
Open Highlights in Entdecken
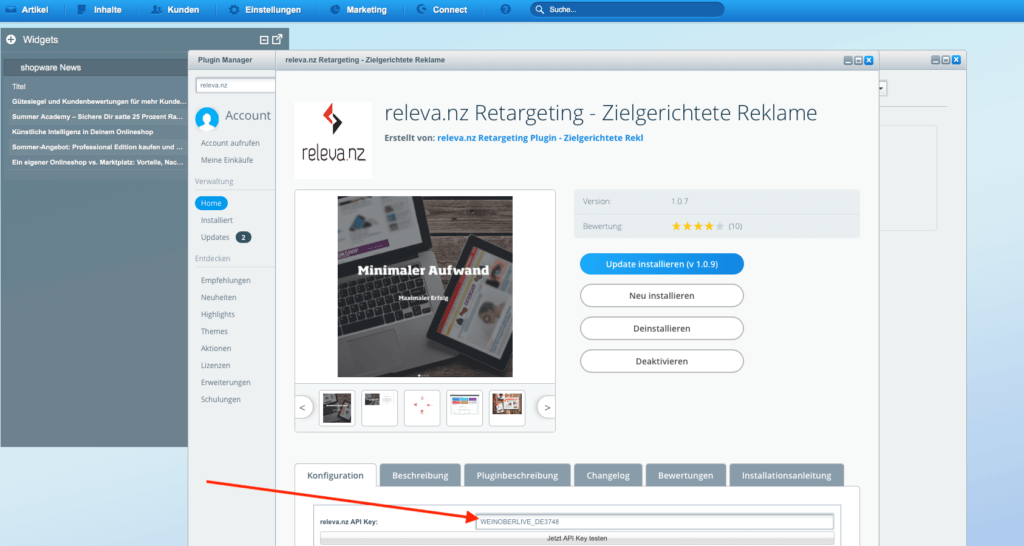click(217, 314)
